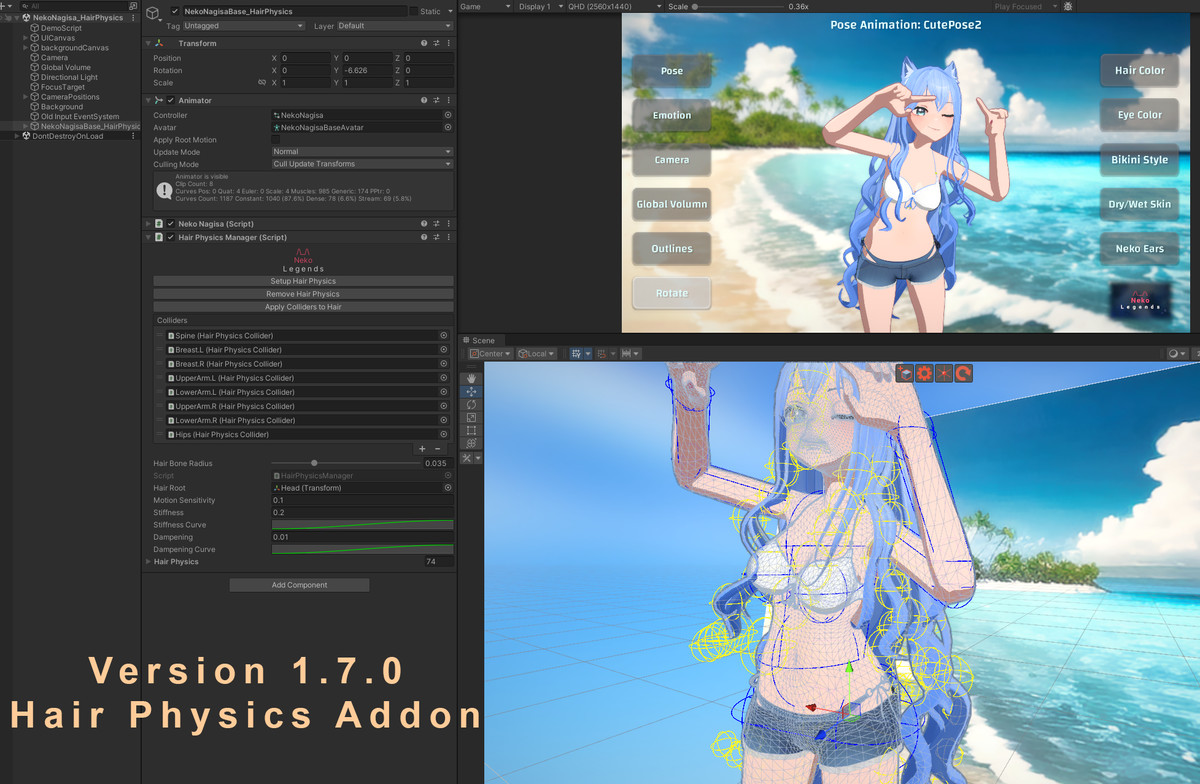This screenshot has width=1200, height=784.
Task: Open the Animator component more-options menu
Action: pyautogui.click(x=448, y=101)
